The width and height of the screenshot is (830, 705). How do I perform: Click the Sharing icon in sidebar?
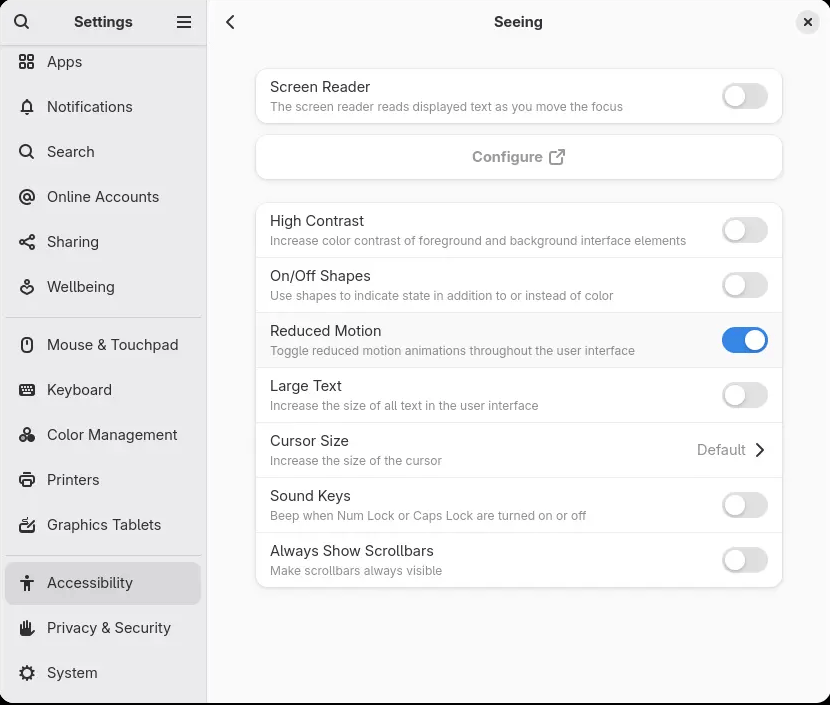click(27, 242)
